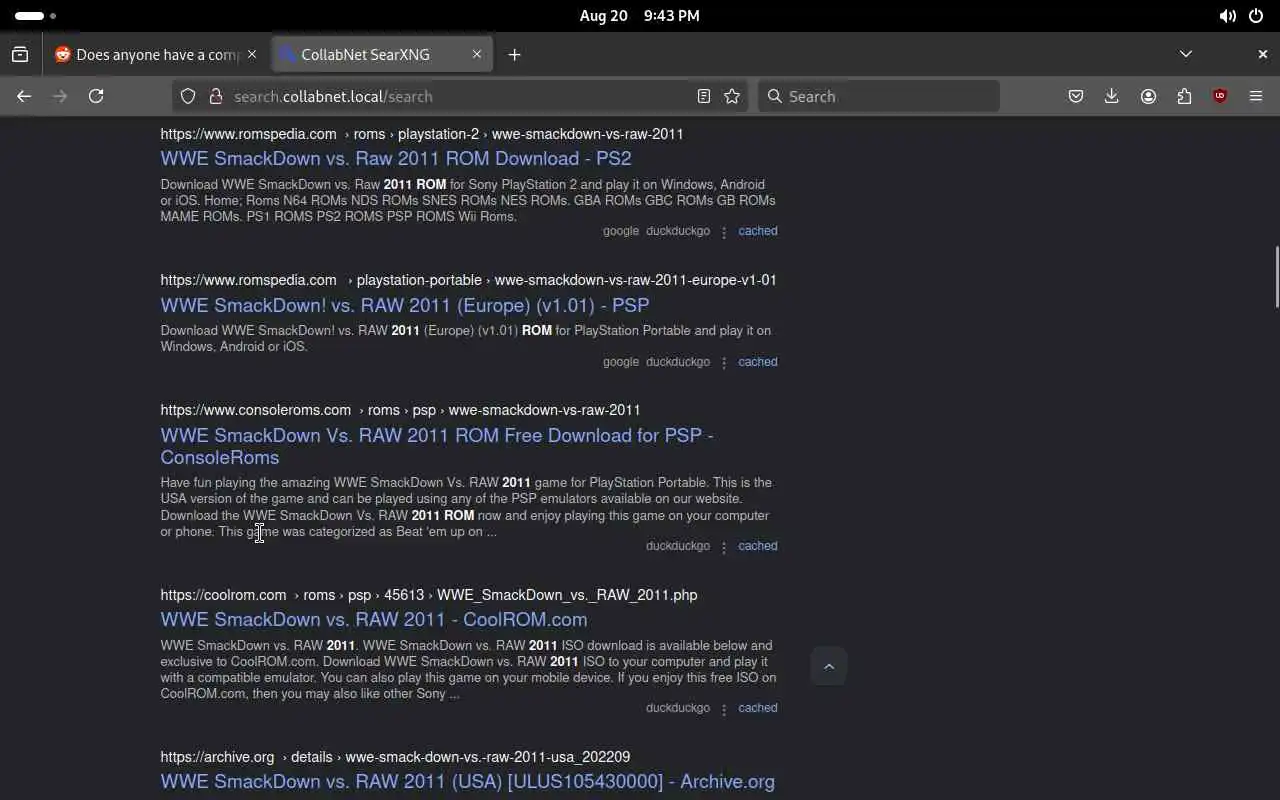Go back to previous page
1280x800 pixels.
tap(24, 96)
